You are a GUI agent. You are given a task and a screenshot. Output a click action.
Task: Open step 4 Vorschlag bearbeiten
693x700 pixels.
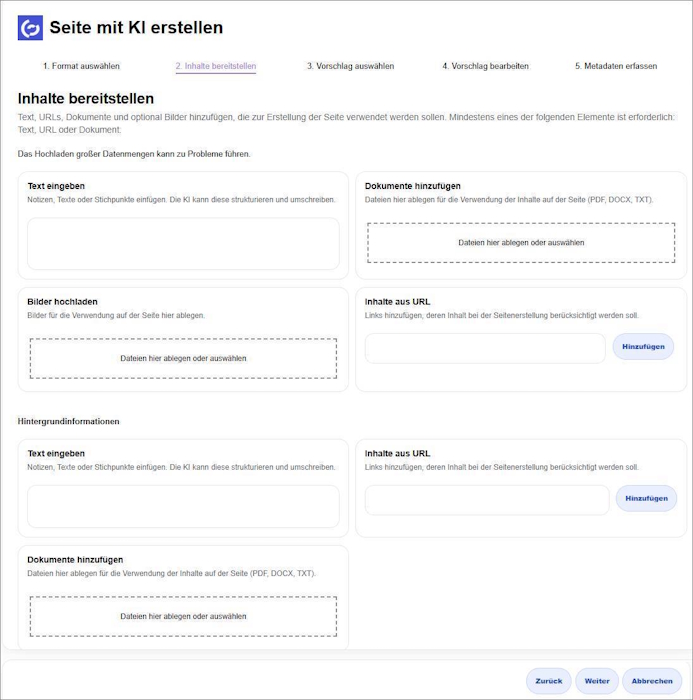[485, 66]
